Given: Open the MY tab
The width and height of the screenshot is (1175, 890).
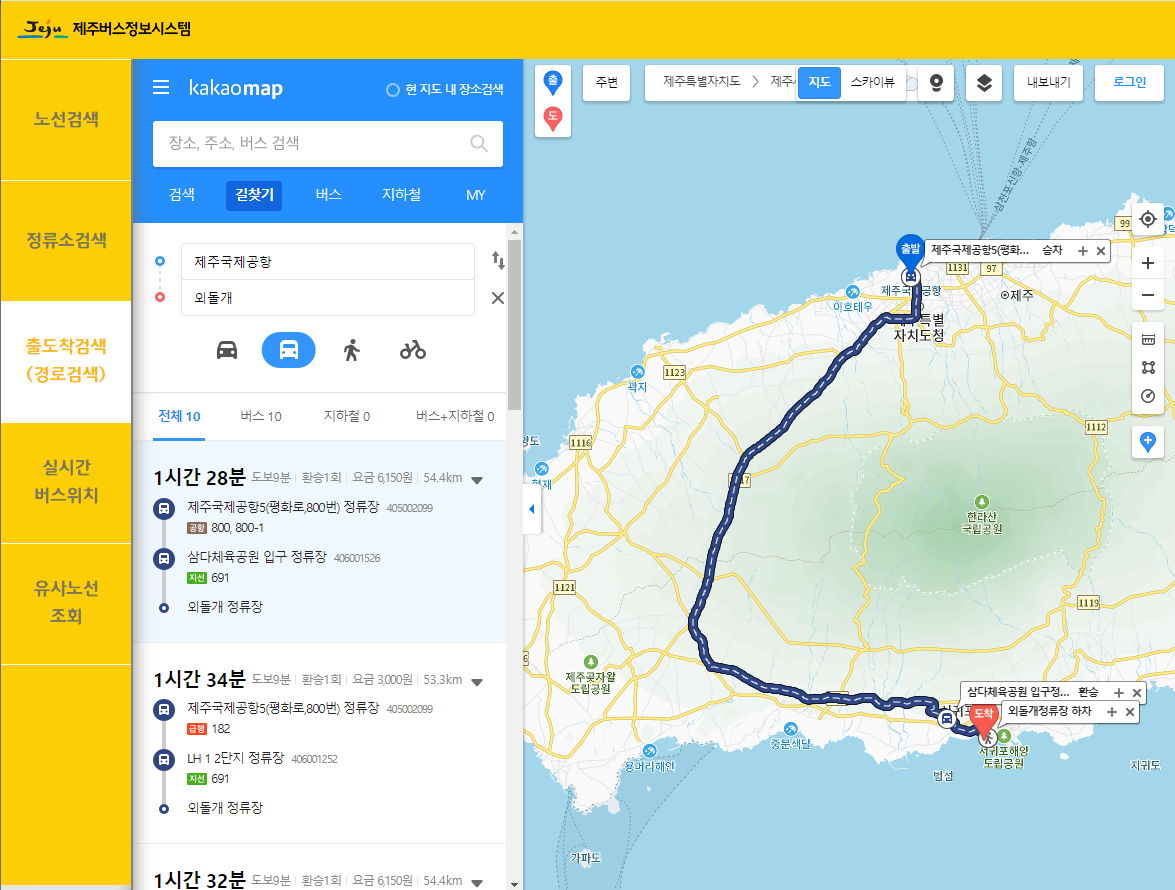Looking at the screenshot, I should point(476,195).
